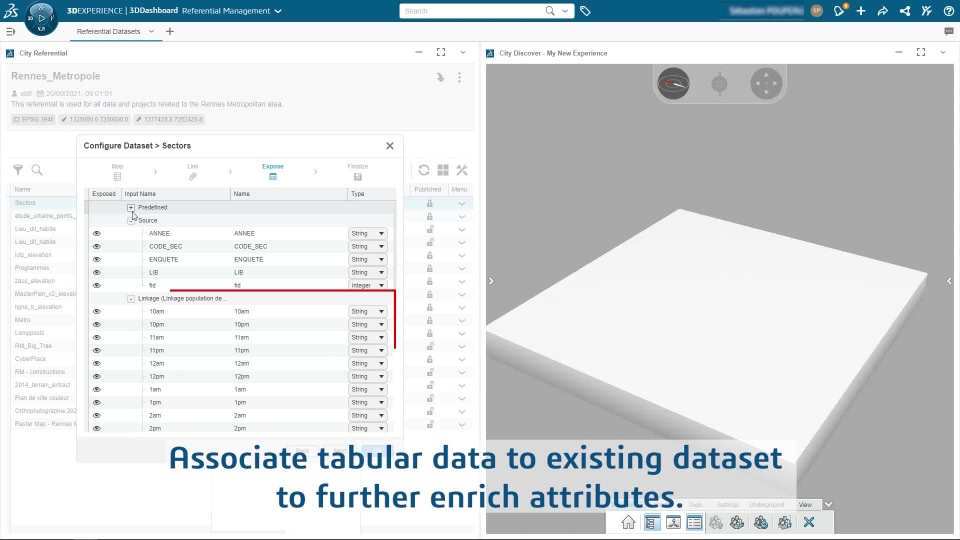Toggle exposure eye for 12am

pyautogui.click(x=97, y=364)
